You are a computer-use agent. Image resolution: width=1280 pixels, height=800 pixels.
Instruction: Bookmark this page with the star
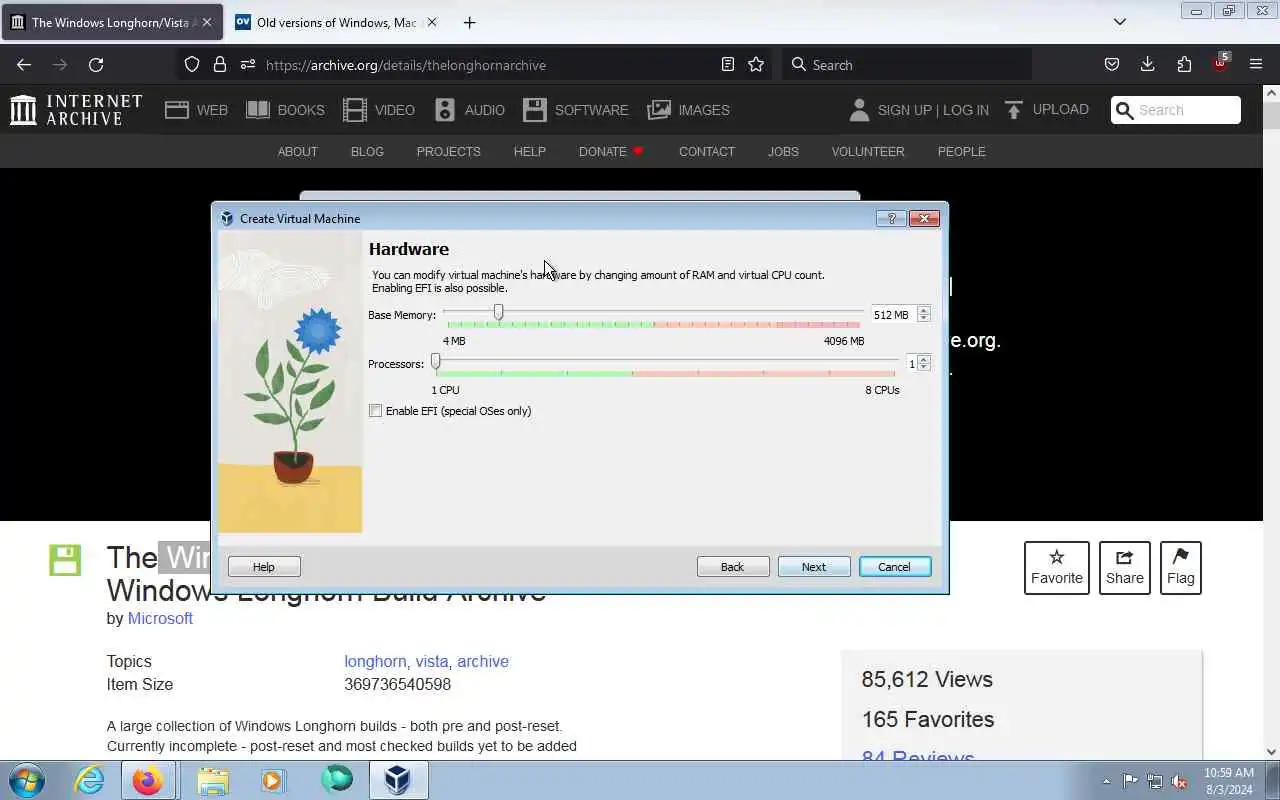click(756, 64)
